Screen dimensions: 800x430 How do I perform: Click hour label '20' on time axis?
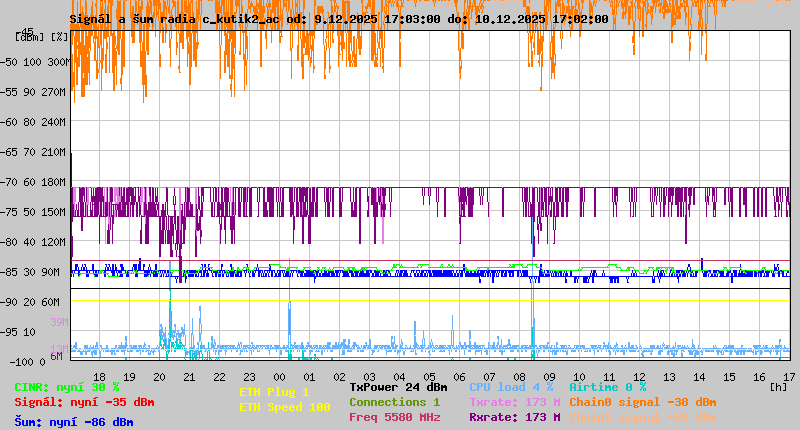click(x=160, y=377)
